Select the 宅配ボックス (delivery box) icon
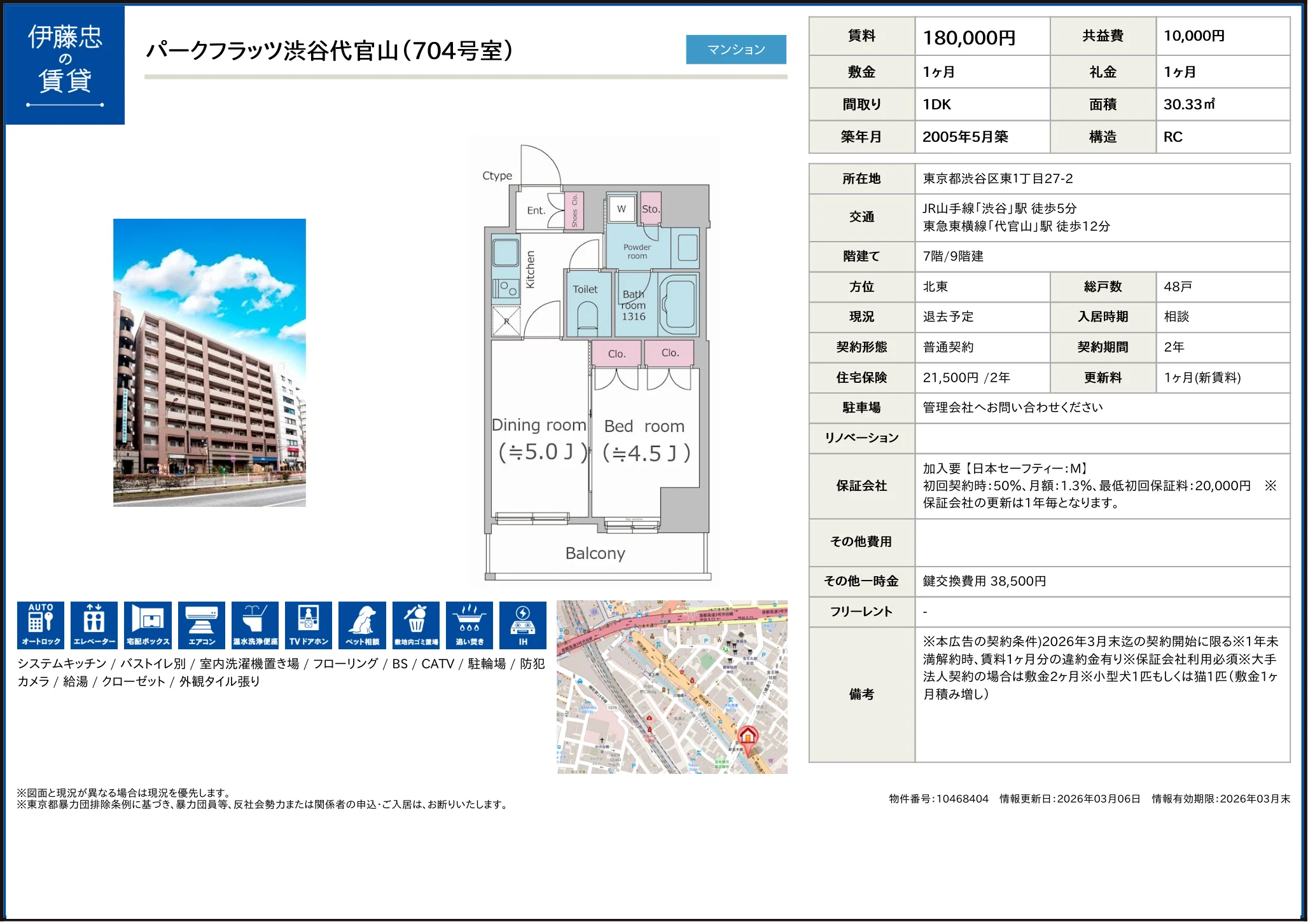This screenshot has width=1308, height=924. [148, 625]
